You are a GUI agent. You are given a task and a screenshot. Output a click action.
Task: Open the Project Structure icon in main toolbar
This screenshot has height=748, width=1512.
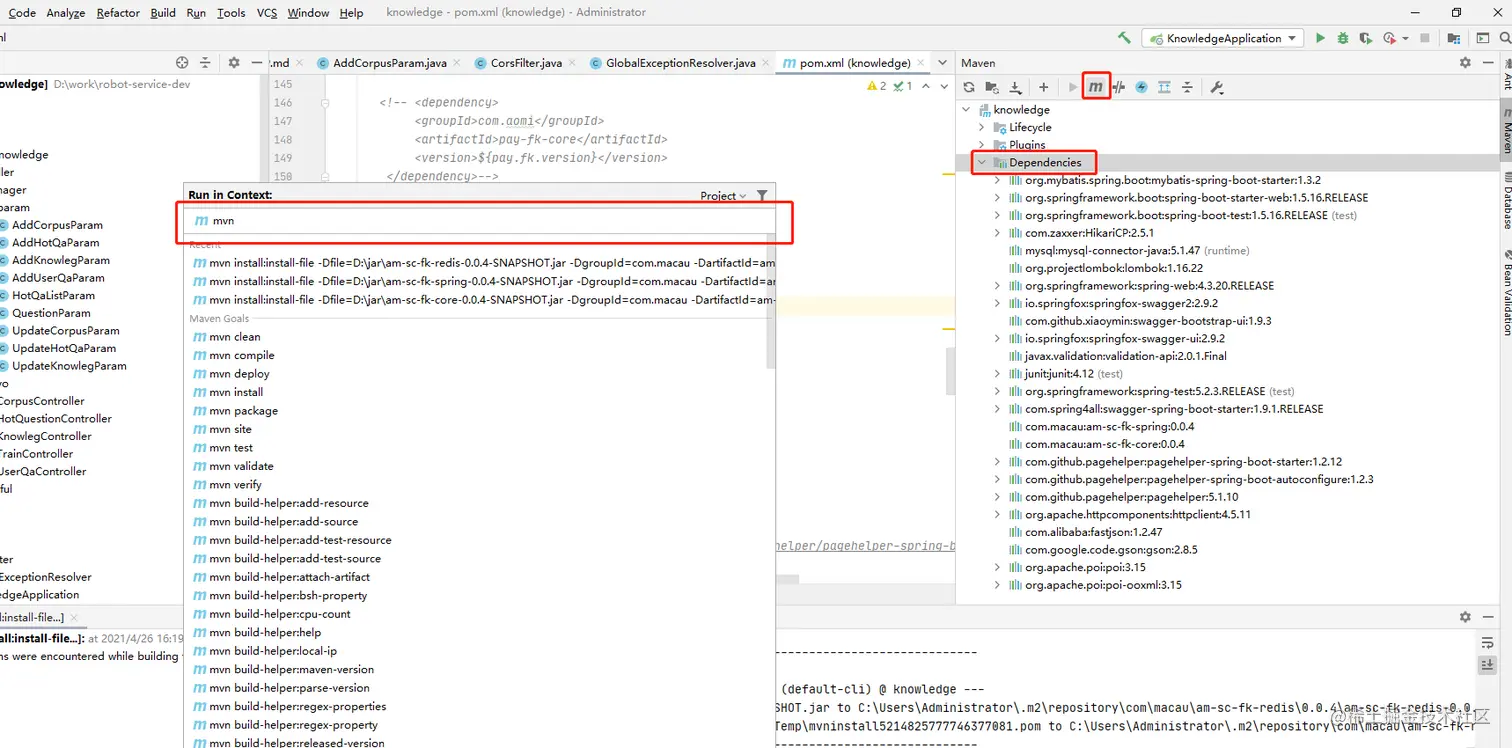click(1453, 38)
